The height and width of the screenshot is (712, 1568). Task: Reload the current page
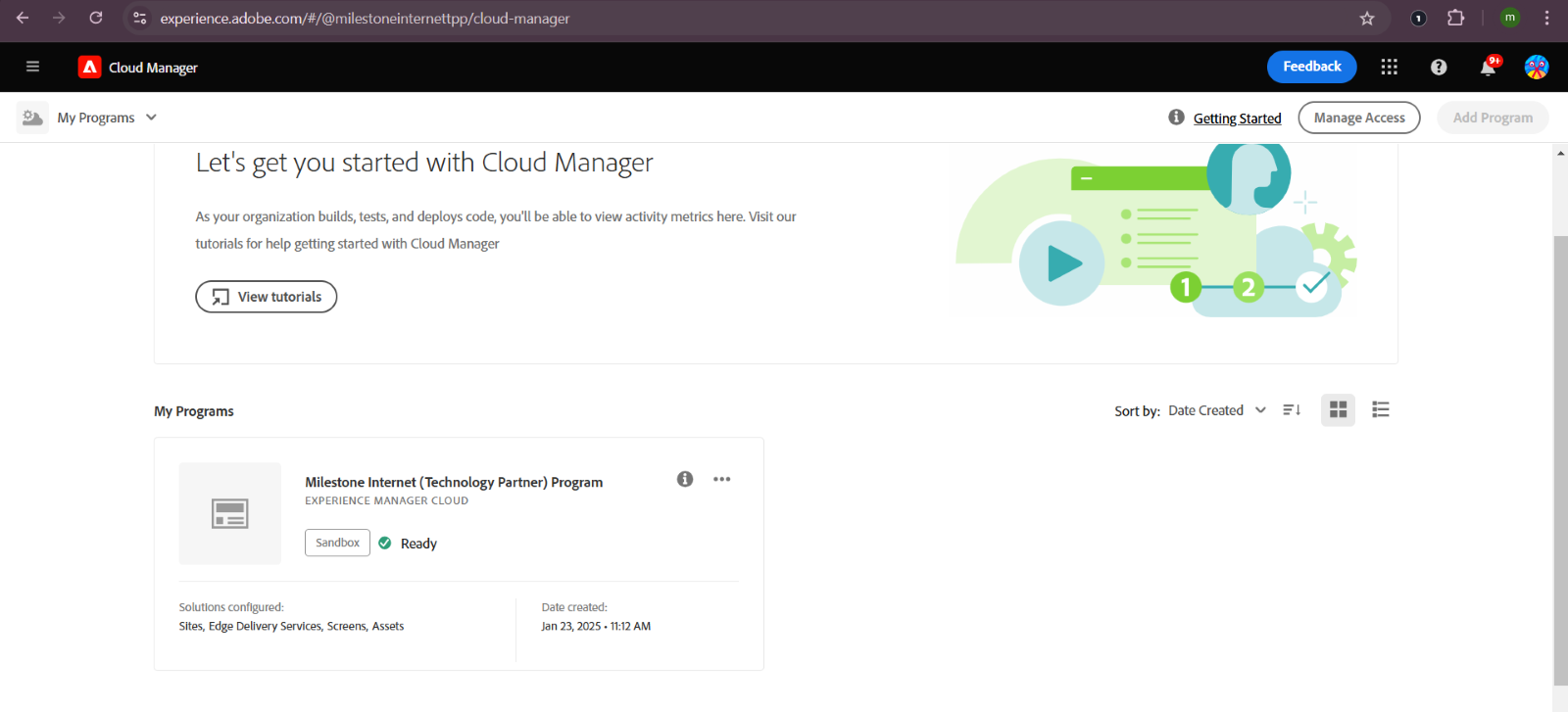pos(96,18)
